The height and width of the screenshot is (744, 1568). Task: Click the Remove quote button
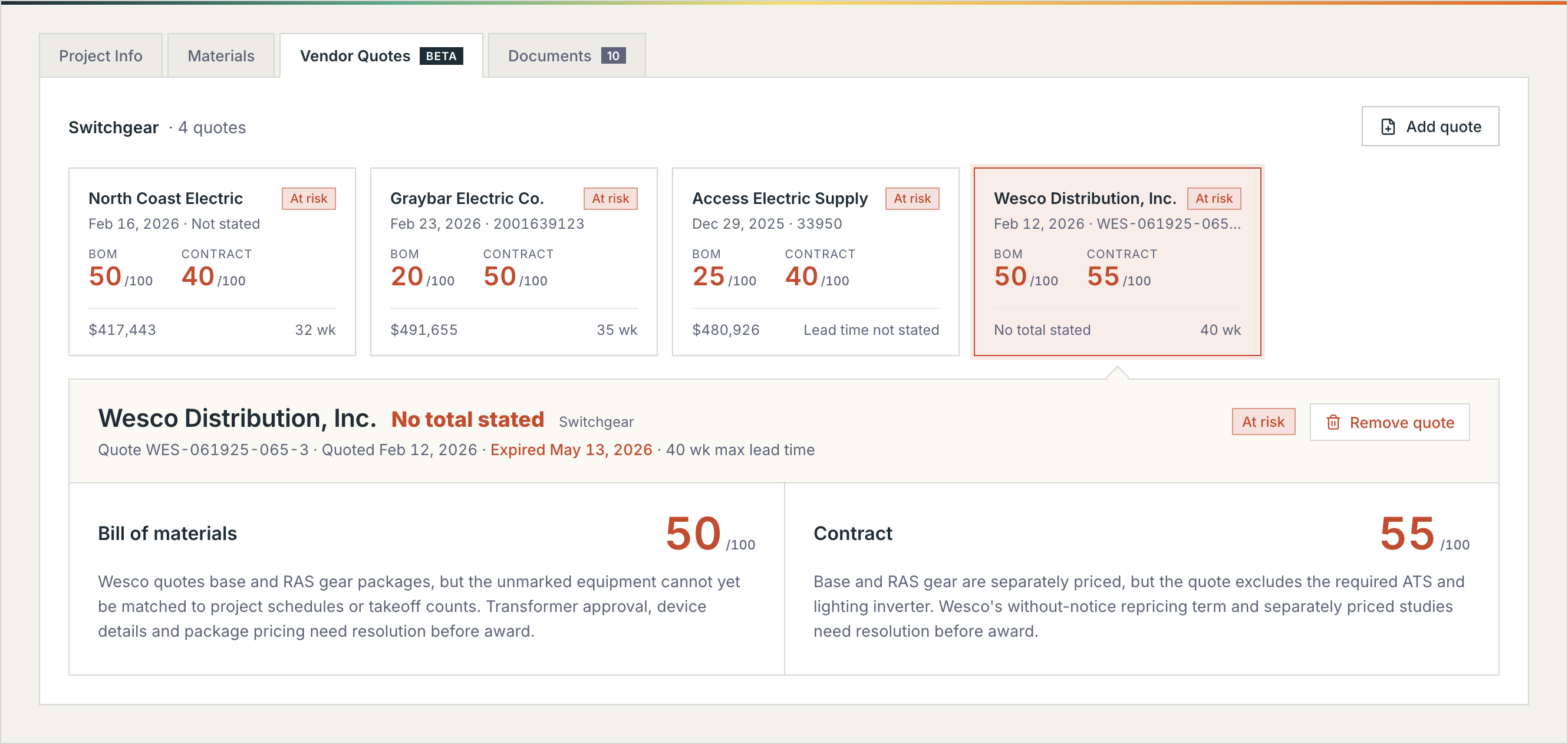click(x=1389, y=422)
